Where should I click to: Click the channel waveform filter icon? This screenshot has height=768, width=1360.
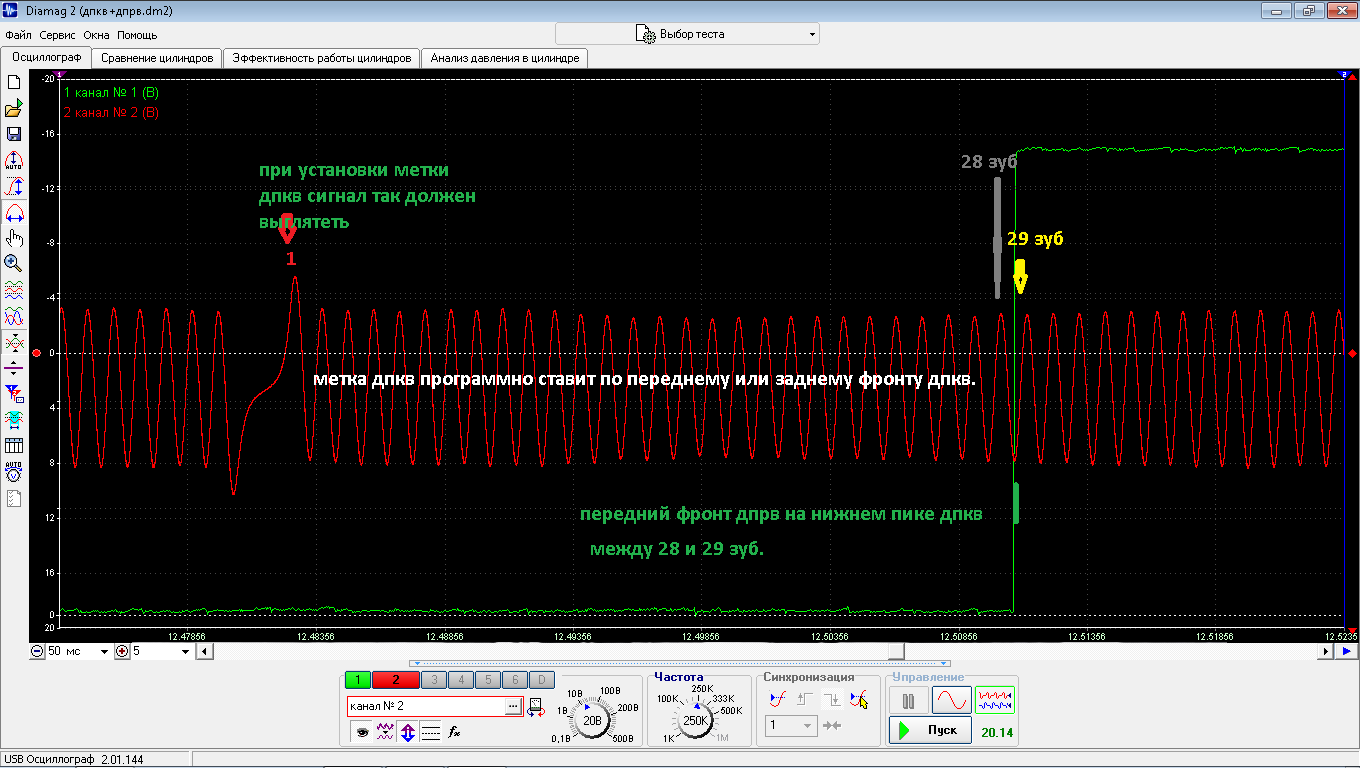pyautogui.click(x=385, y=732)
